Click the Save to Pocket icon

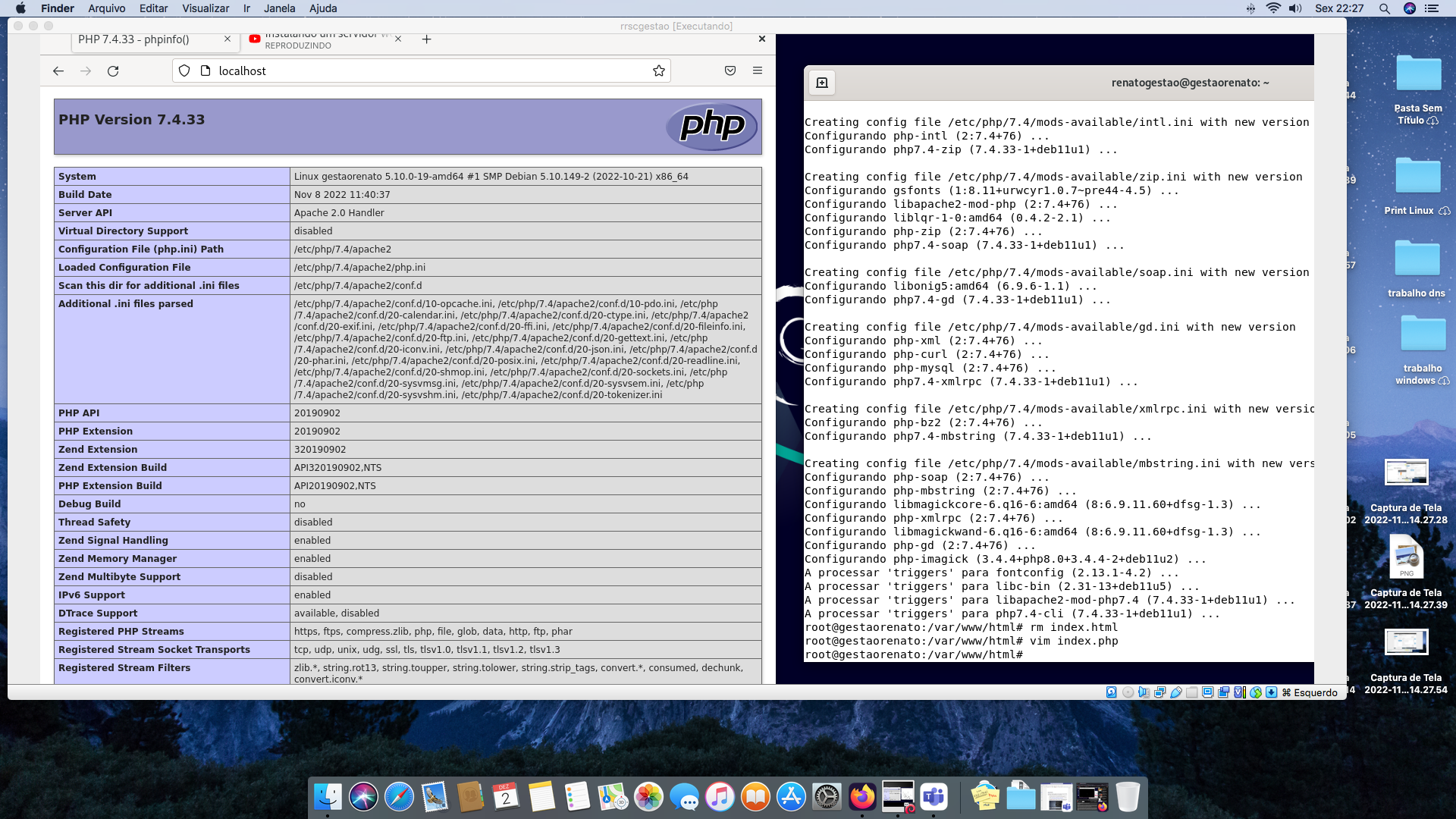coord(730,71)
